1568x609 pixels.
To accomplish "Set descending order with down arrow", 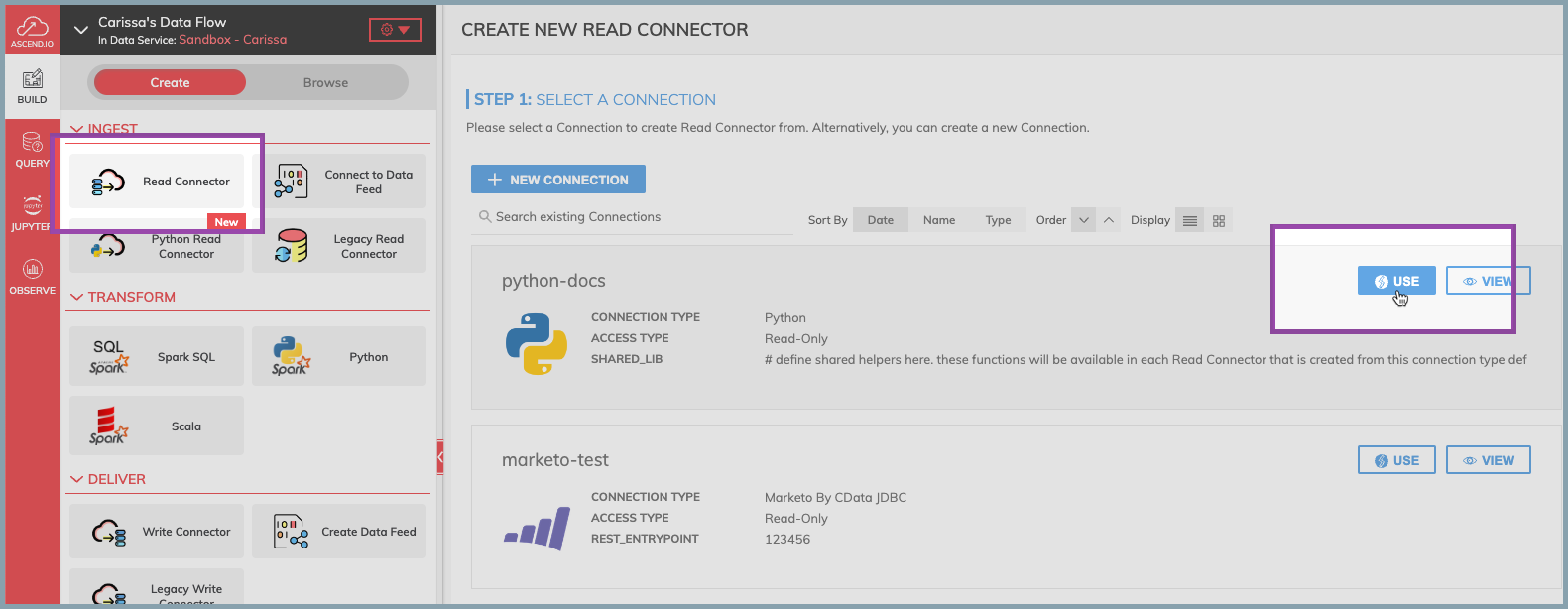I will pyautogui.click(x=1084, y=220).
